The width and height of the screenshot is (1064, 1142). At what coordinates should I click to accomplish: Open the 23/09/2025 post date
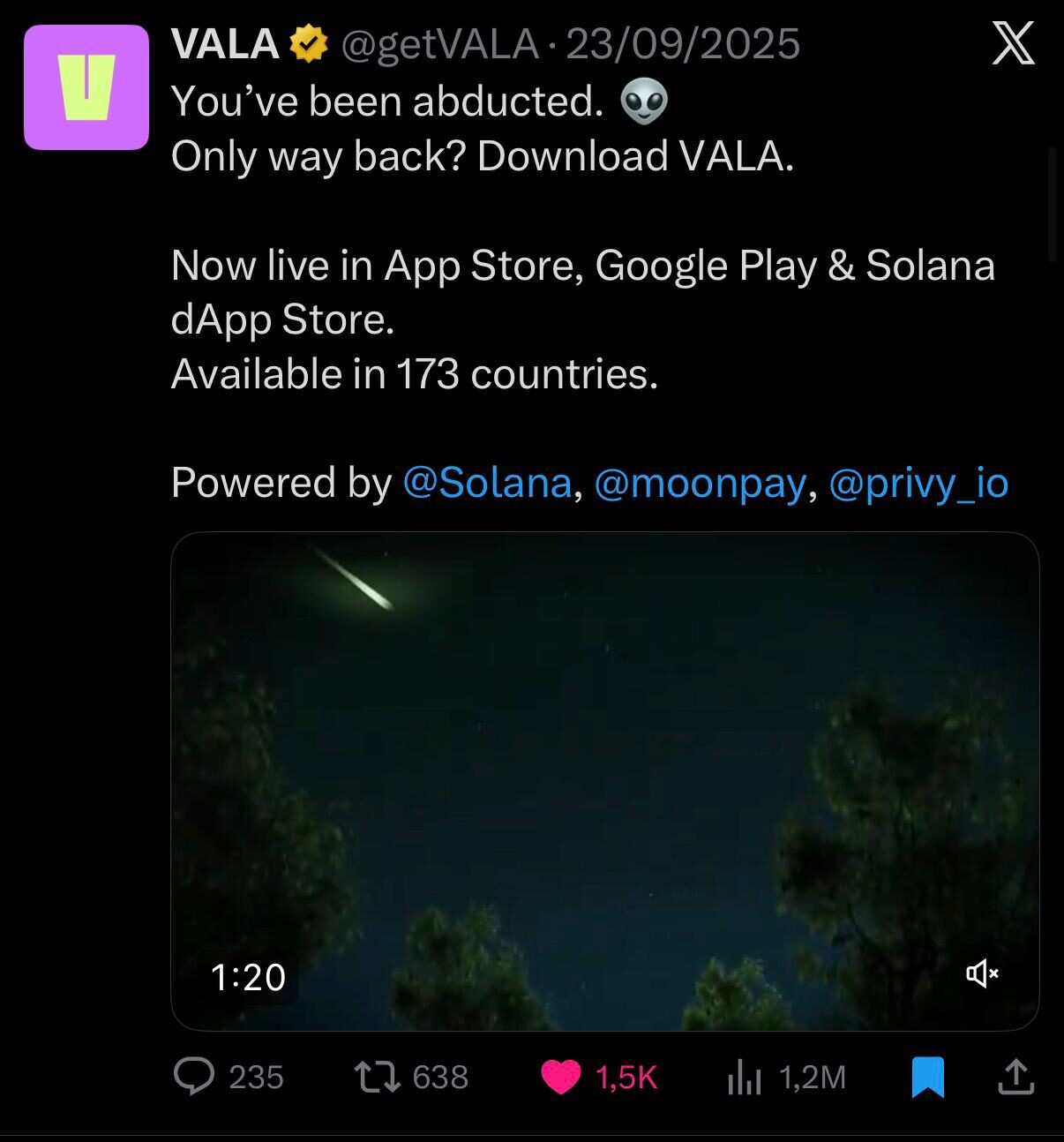[683, 44]
